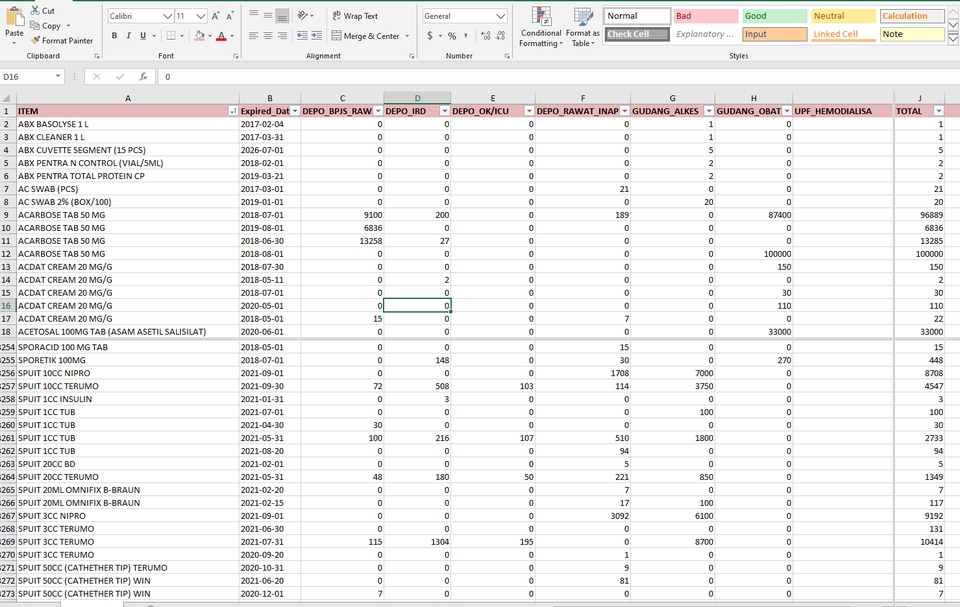Screen dimensions: 960x607
Task: Open Font dialog launcher
Action: (x=236, y=56)
